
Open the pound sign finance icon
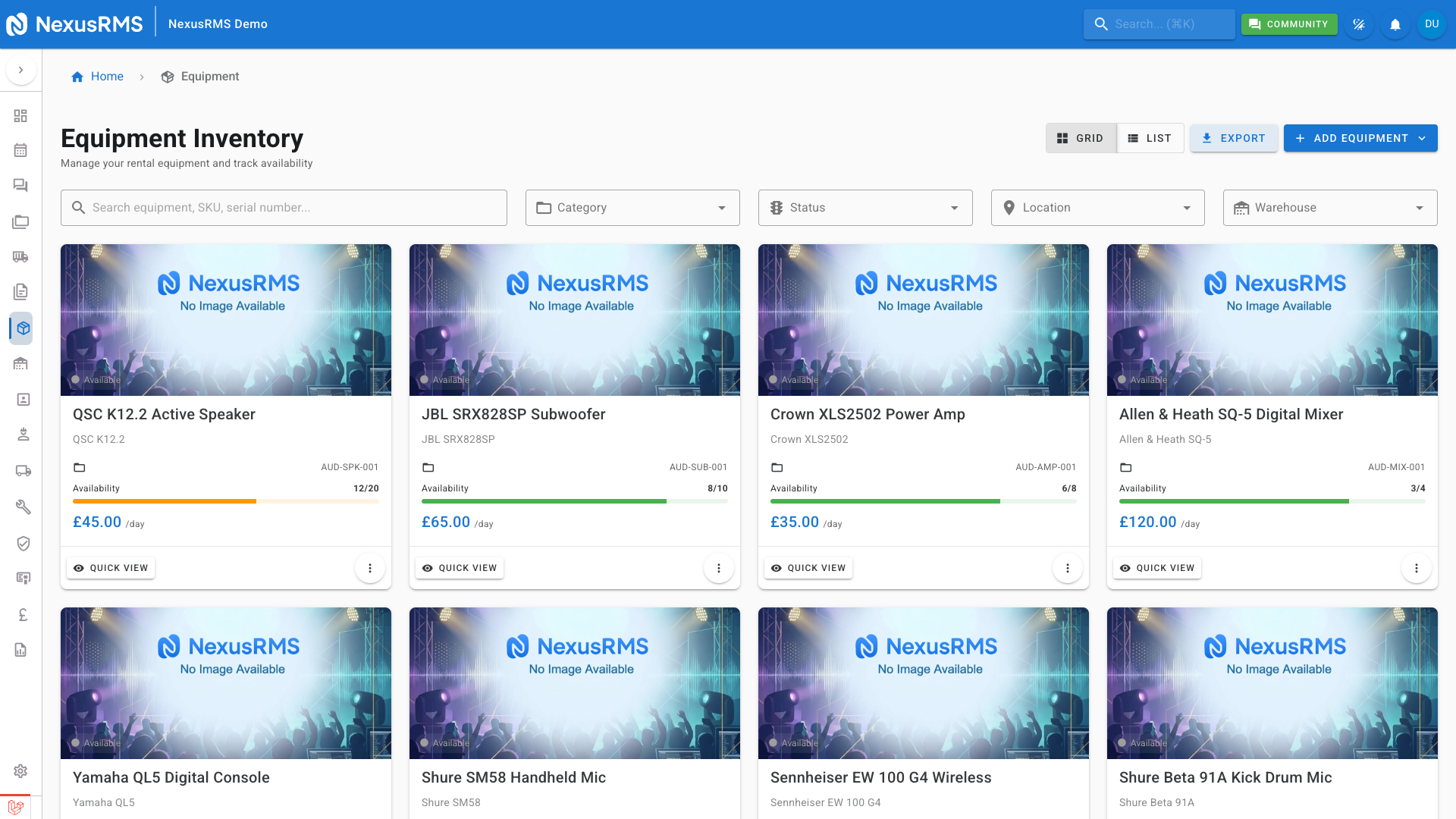pos(23,615)
